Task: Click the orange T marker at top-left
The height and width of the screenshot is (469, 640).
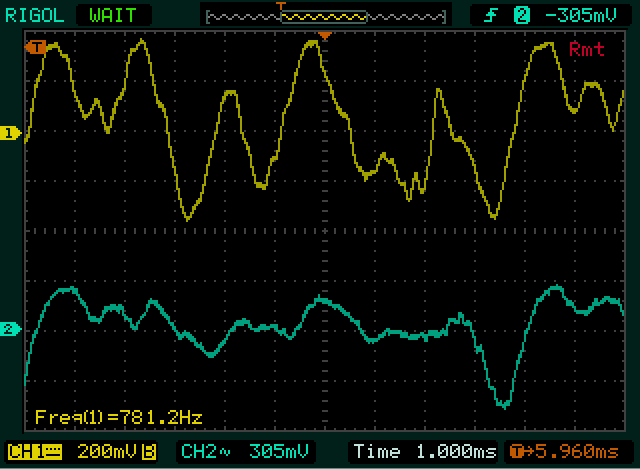Action: [38, 47]
